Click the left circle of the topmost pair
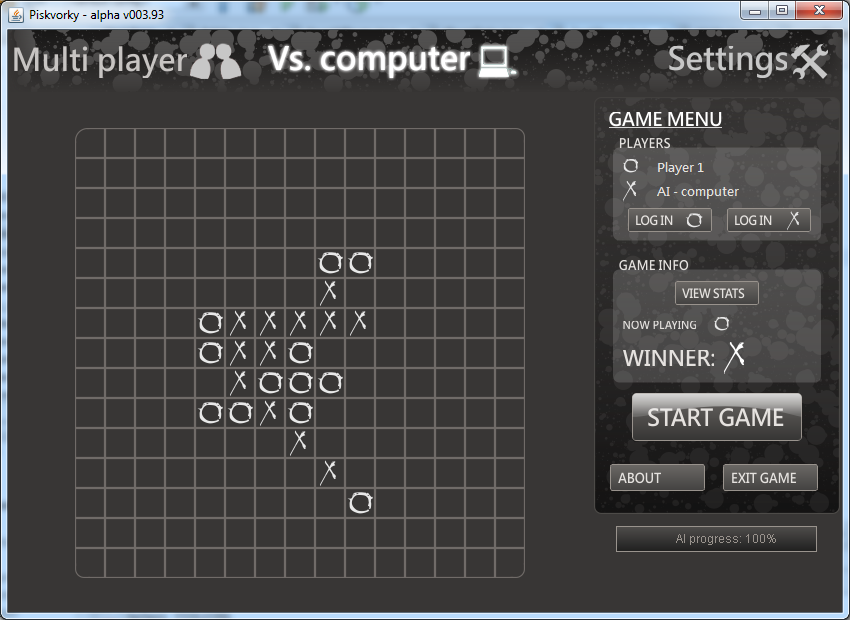 (x=330, y=263)
